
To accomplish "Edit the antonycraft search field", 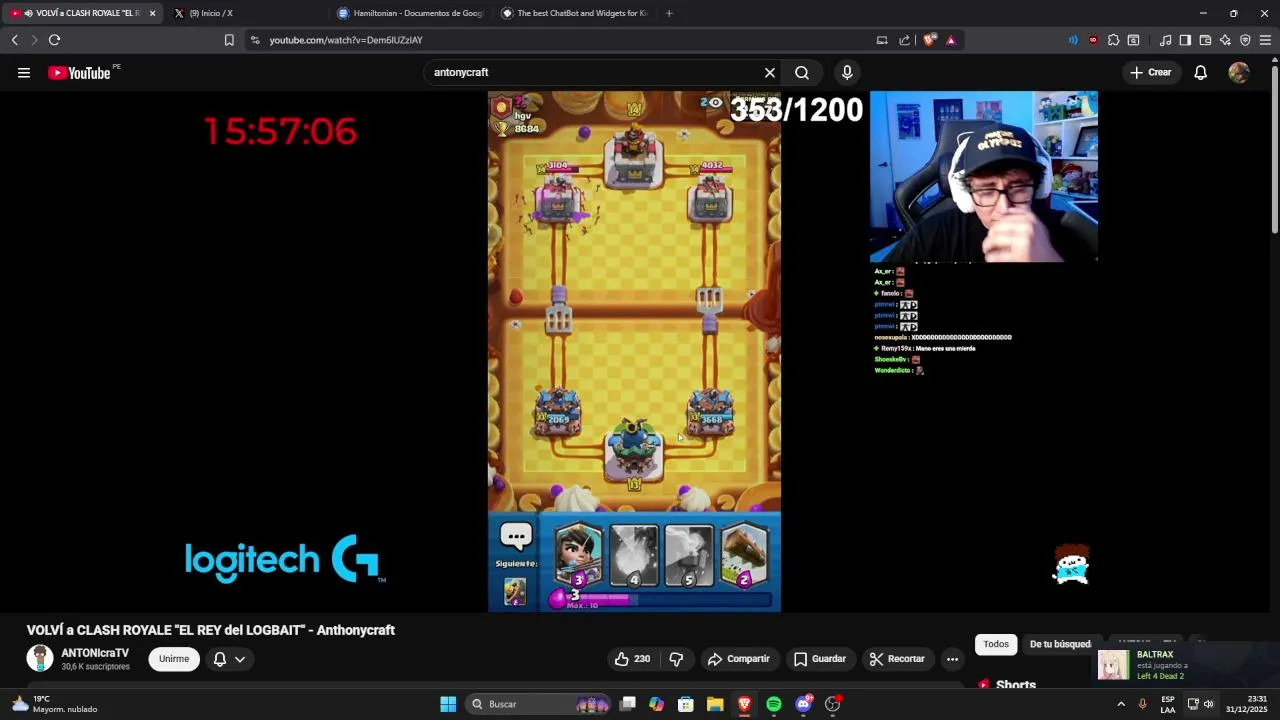I will click(595, 72).
